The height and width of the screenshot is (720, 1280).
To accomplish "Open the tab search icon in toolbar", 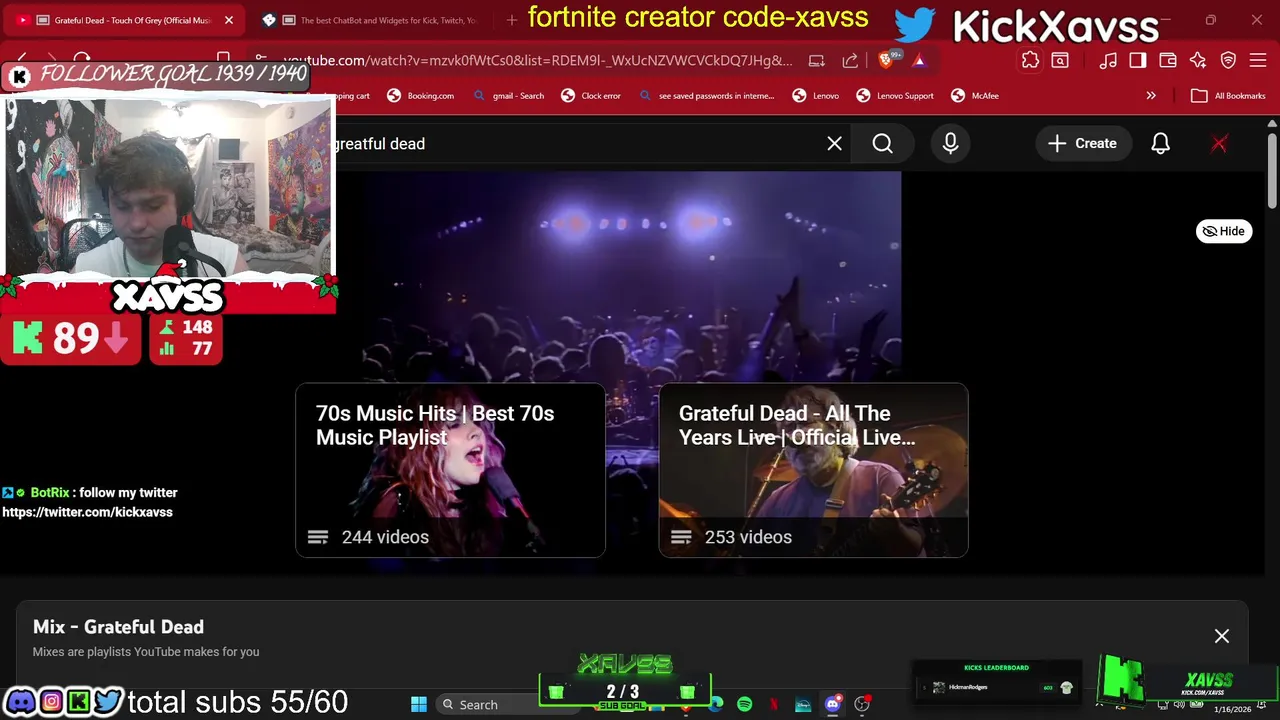I will pyautogui.click(x=1060, y=60).
